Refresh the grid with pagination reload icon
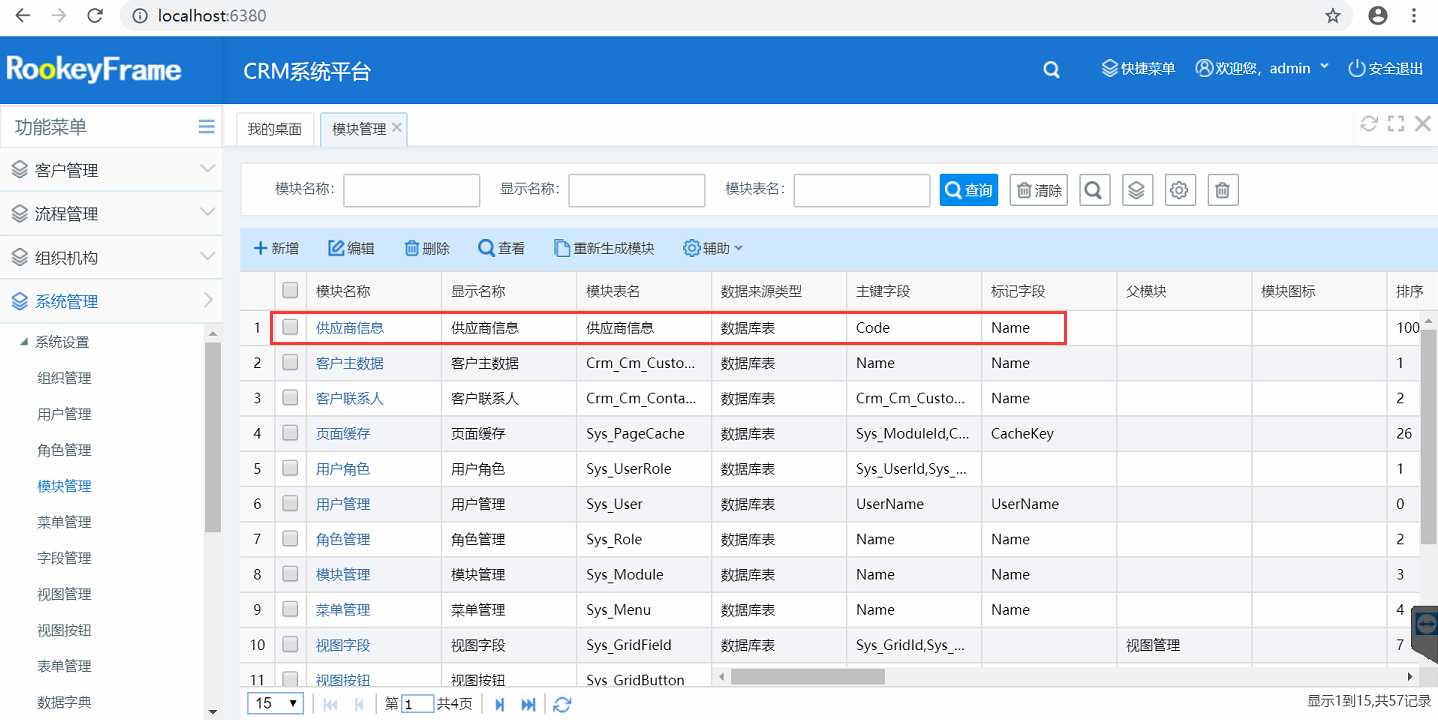 click(562, 704)
